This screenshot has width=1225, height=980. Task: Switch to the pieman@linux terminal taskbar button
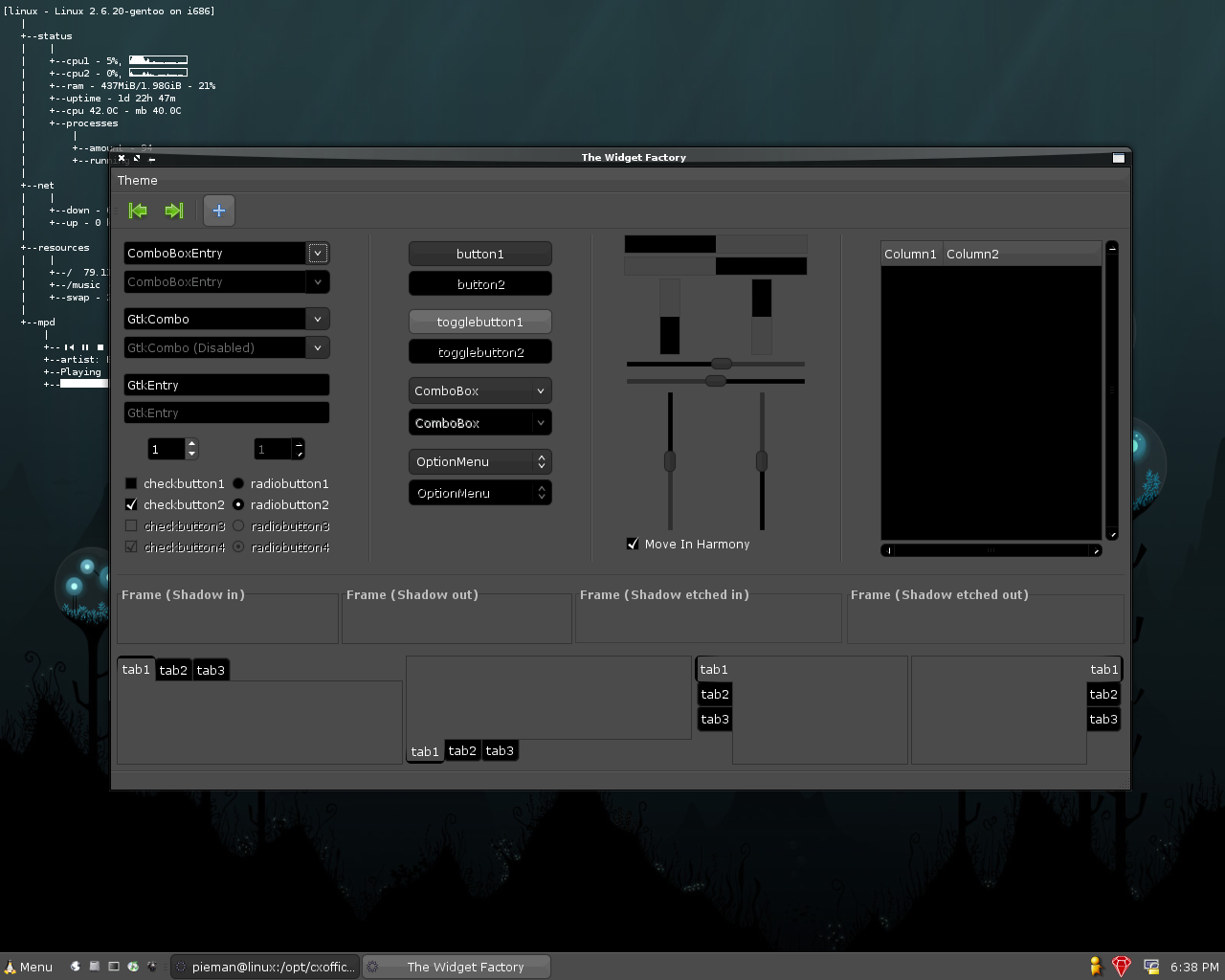pyautogui.click(x=265, y=967)
